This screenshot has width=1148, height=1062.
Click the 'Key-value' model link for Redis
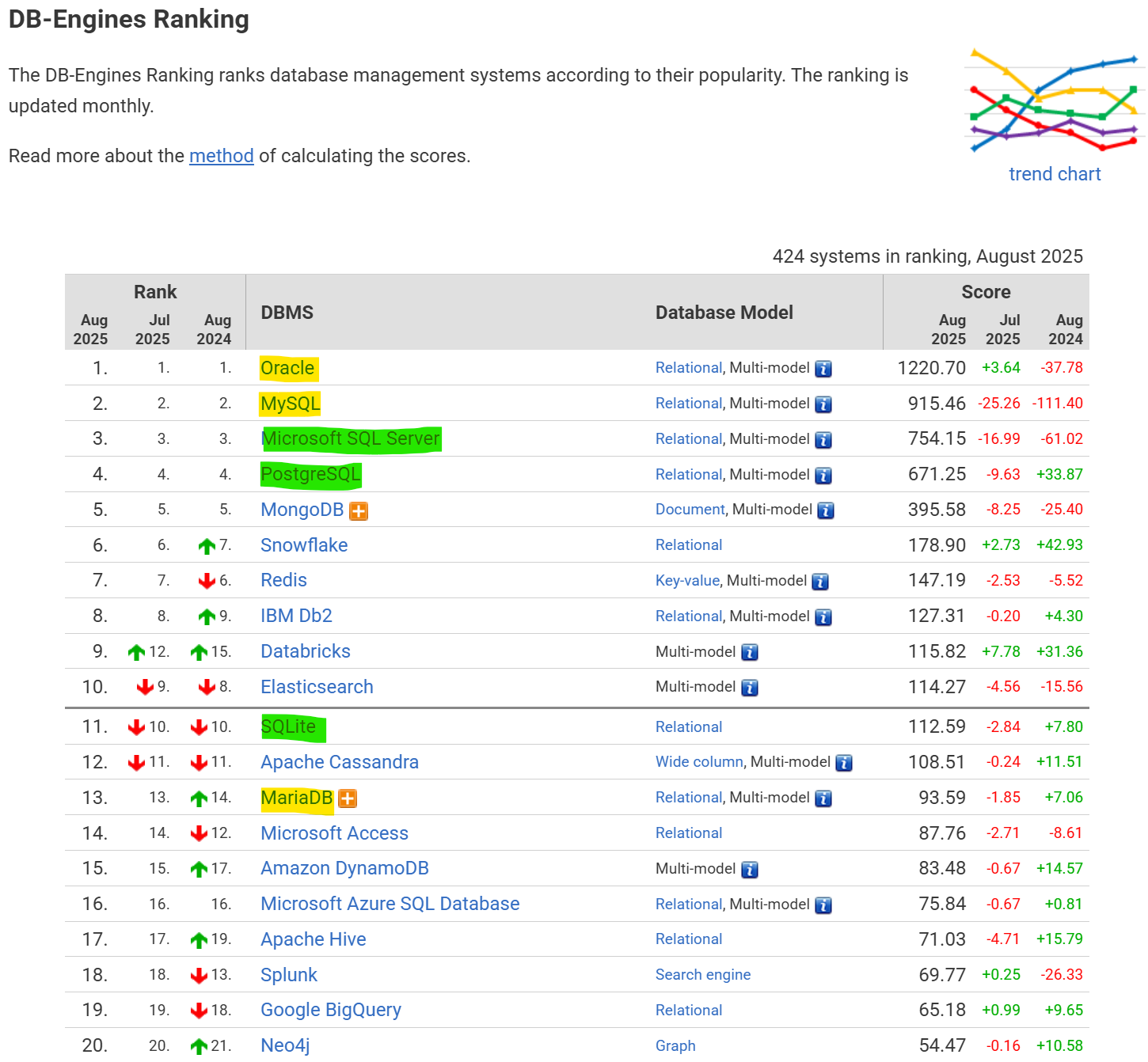(x=687, y=581)
